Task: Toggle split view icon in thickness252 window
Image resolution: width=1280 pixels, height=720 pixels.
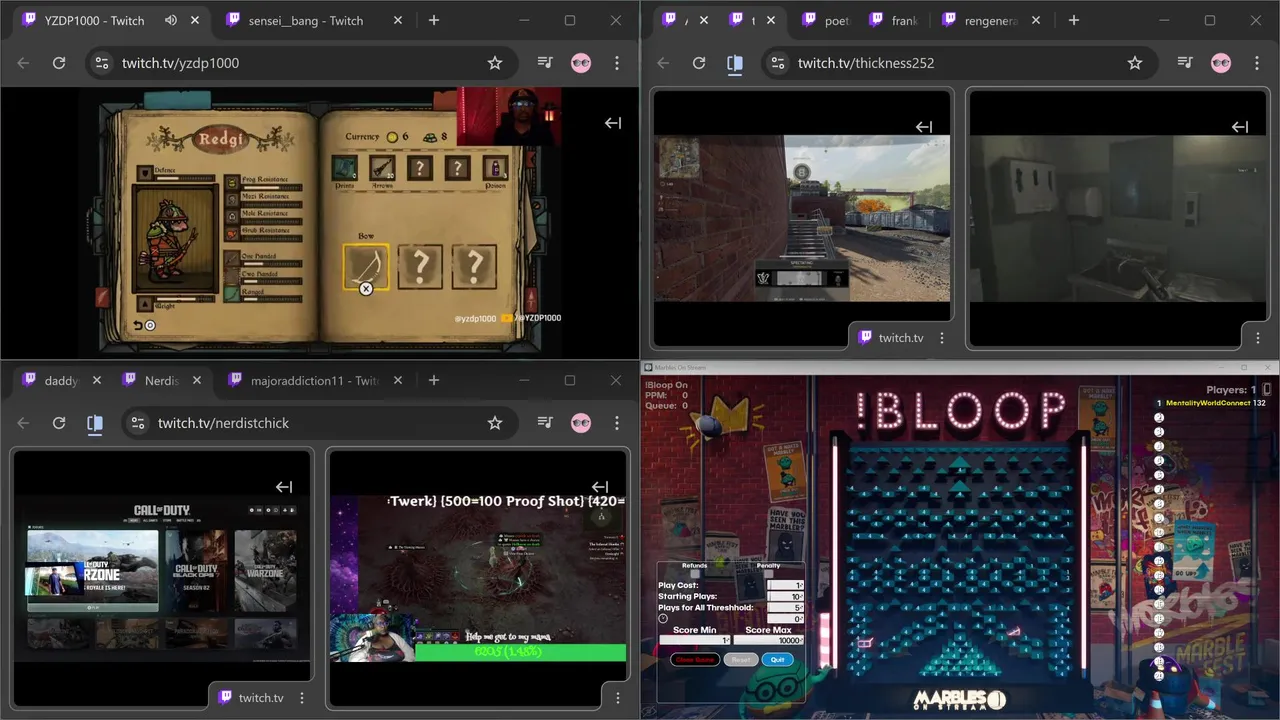Action: pyautogui.click(x=735, y=63)
